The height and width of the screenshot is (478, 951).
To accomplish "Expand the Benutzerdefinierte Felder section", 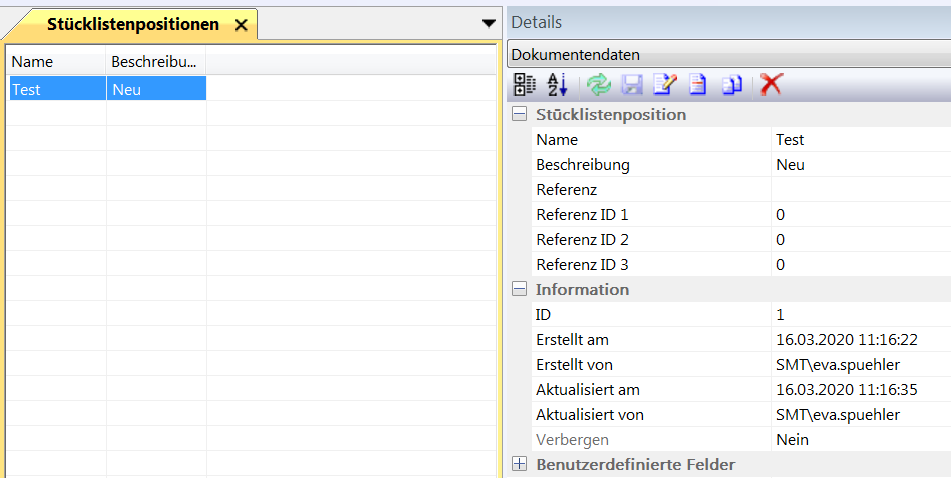I will pos(519,465).
